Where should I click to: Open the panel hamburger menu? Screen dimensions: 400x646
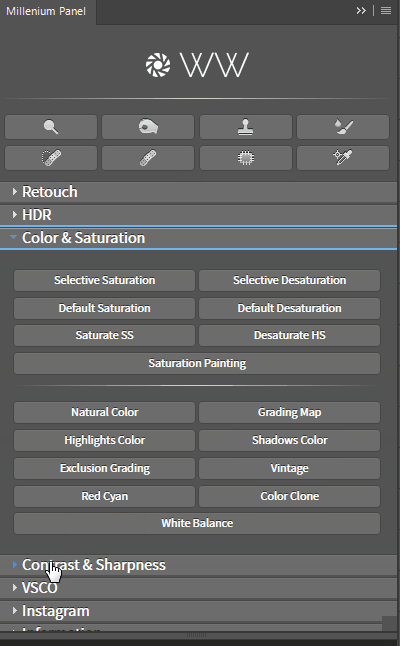coord(386,11)
